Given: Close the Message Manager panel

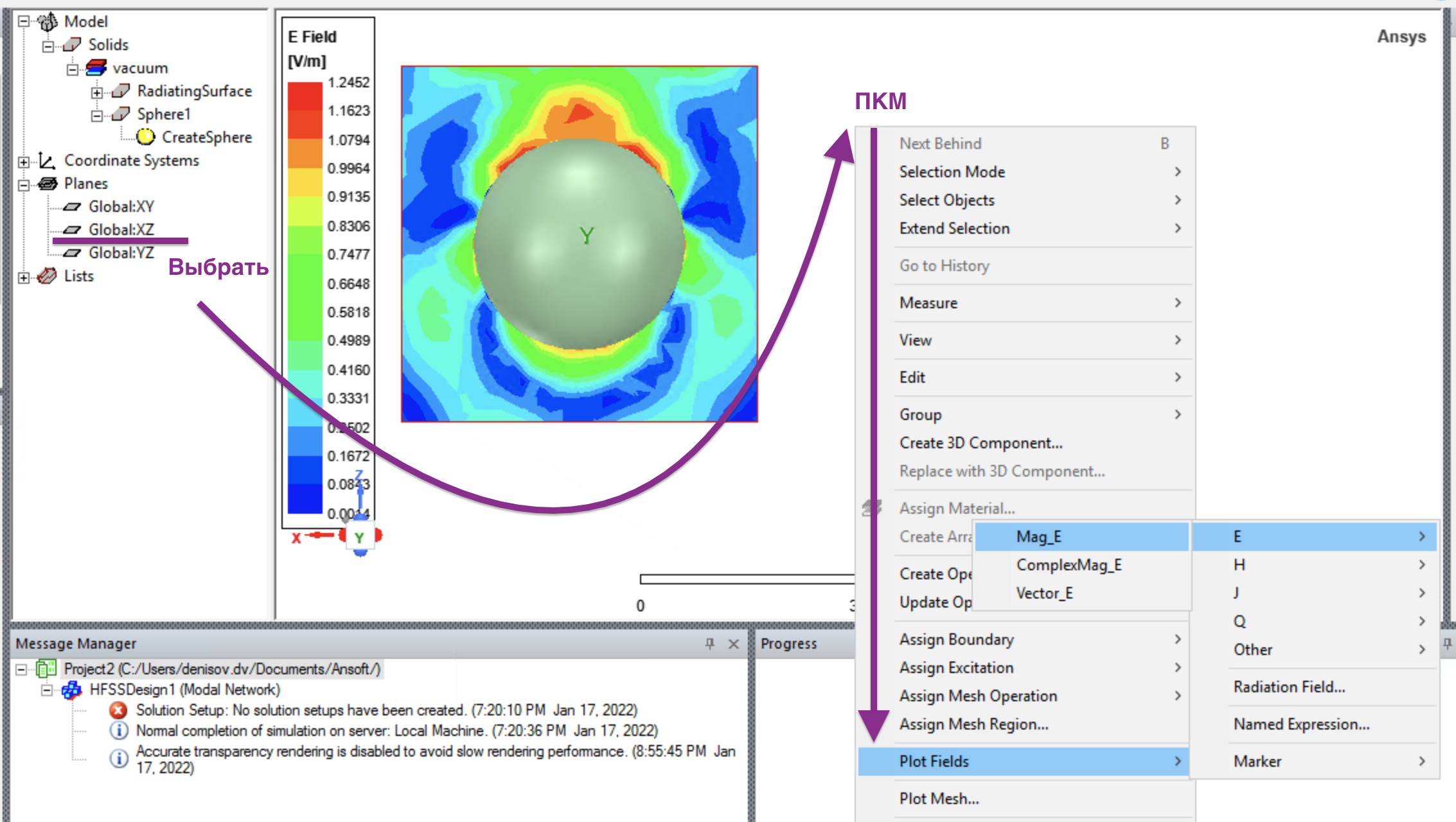Looking at the screenshot, I should (734, 643).
